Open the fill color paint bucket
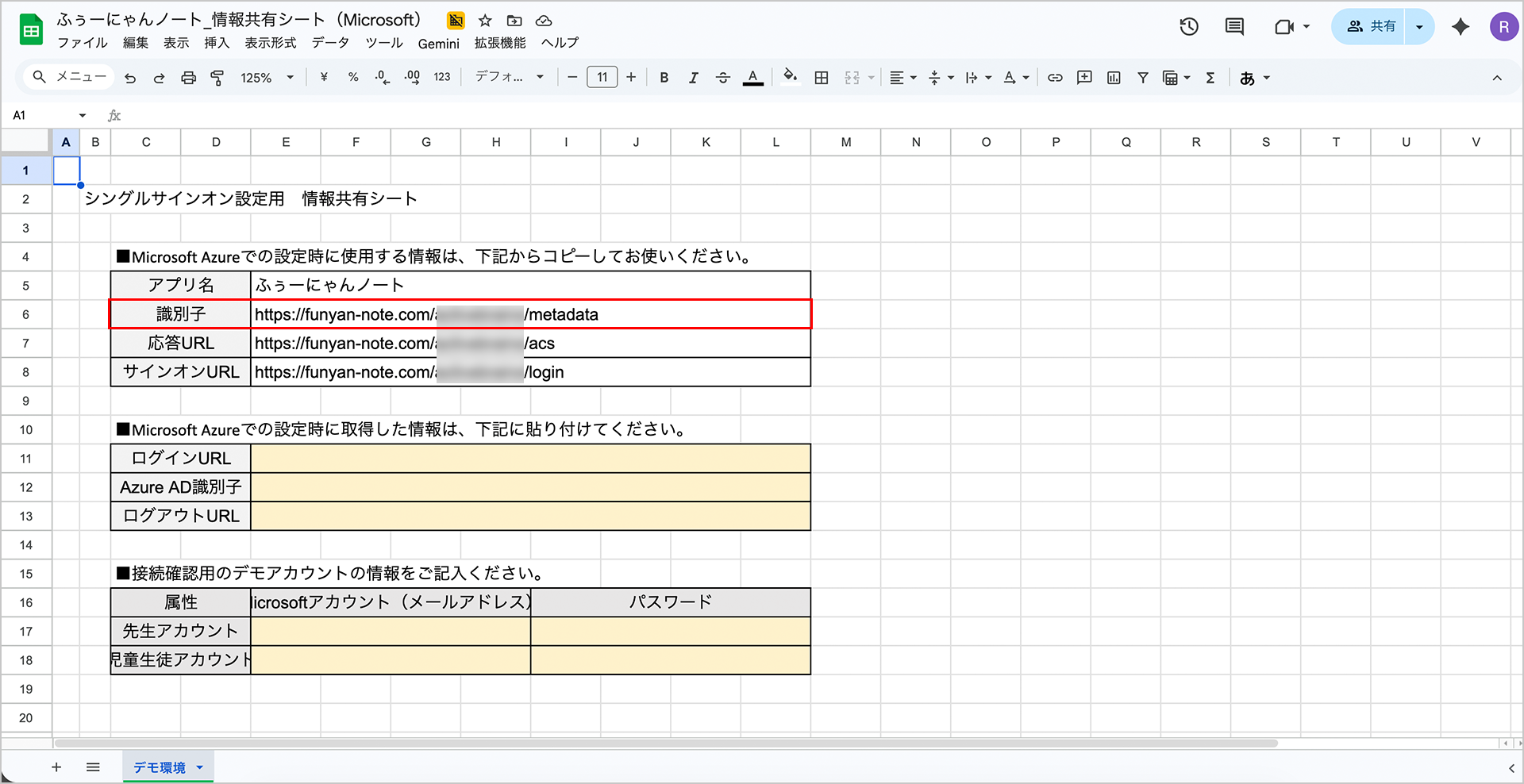This screenshot has height=784, width=1524. pos(790,77)
